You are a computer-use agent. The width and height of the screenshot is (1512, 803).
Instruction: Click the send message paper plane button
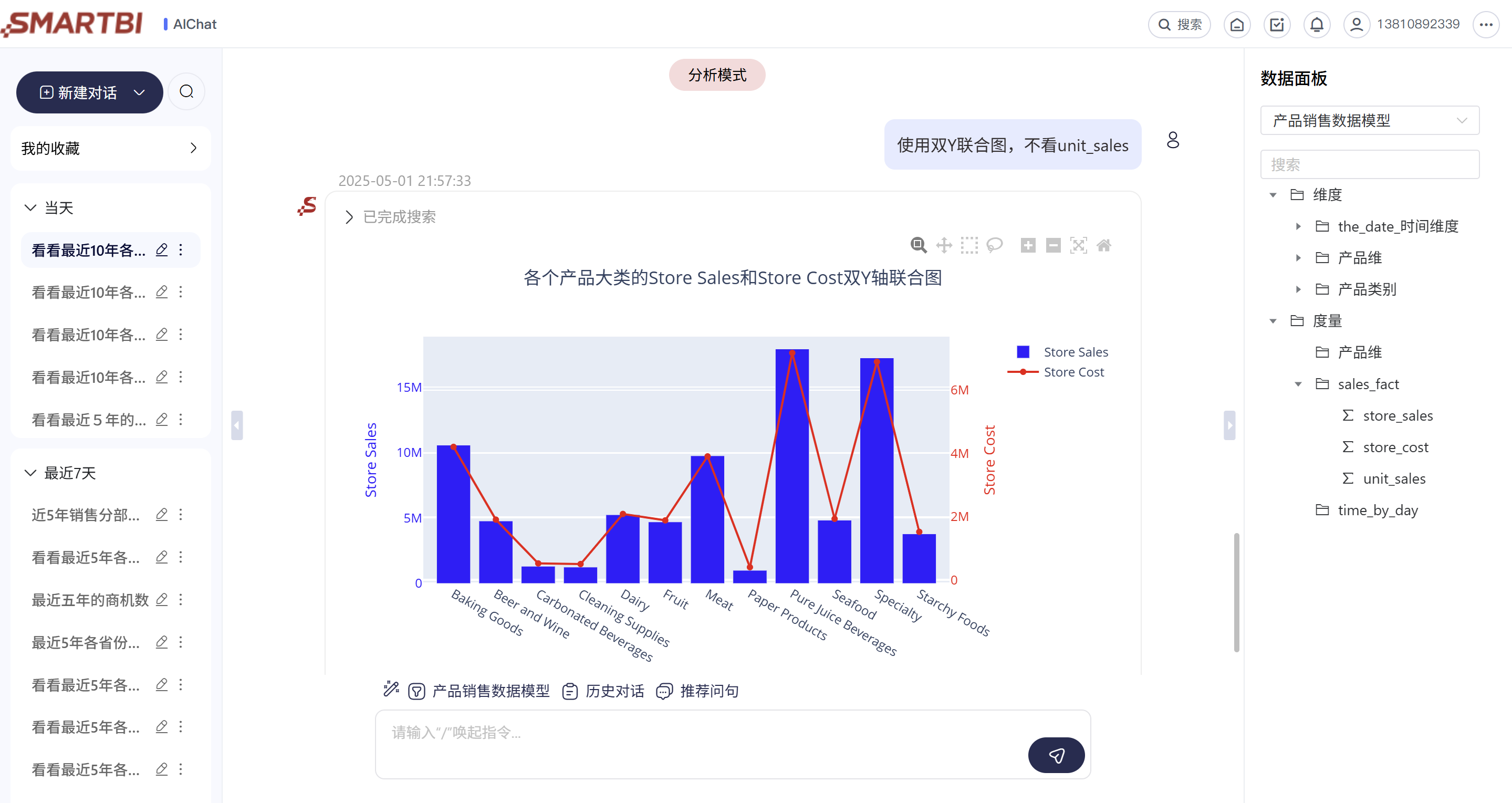click(x=1056, y=755)
